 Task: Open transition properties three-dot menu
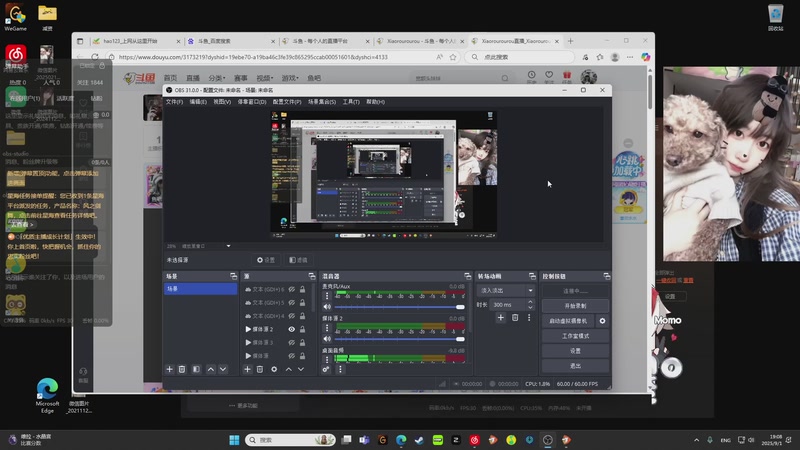529,317
